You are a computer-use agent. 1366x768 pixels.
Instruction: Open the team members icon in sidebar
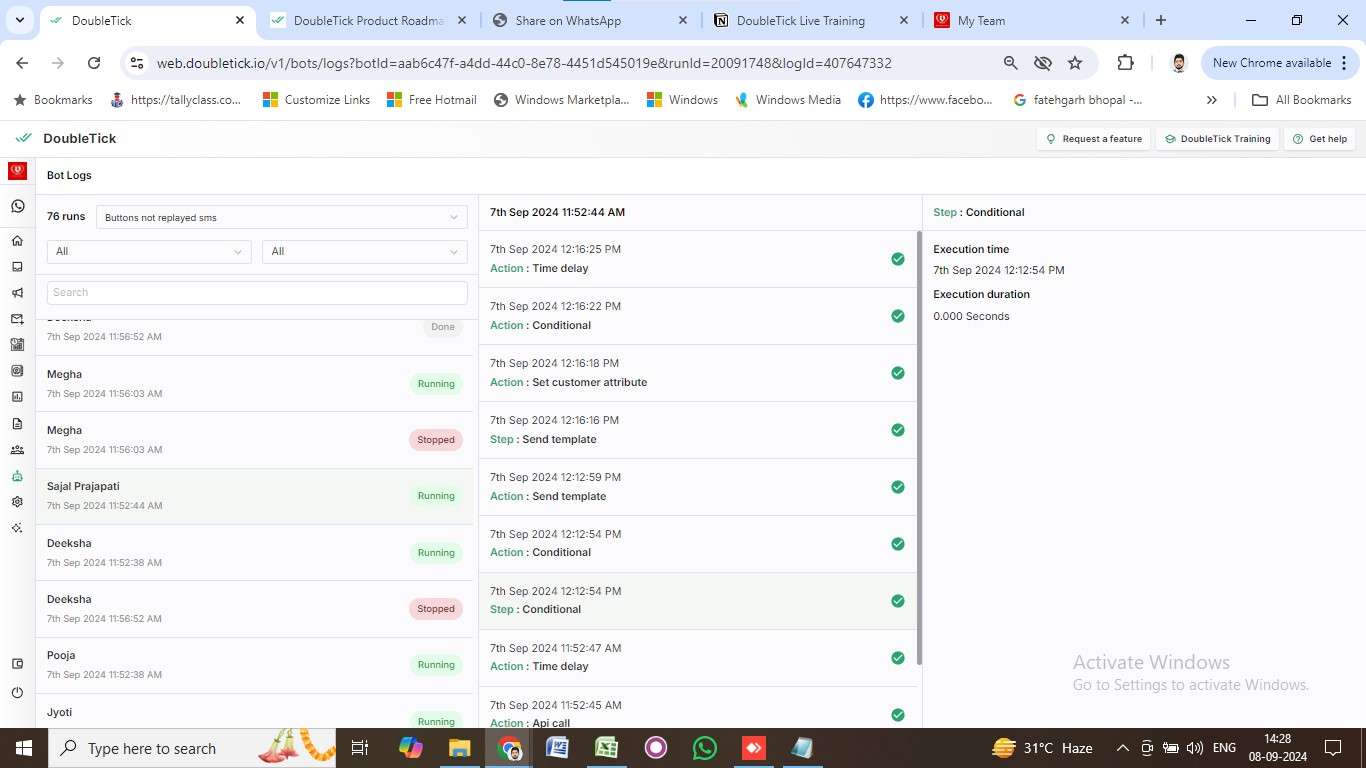17,450
